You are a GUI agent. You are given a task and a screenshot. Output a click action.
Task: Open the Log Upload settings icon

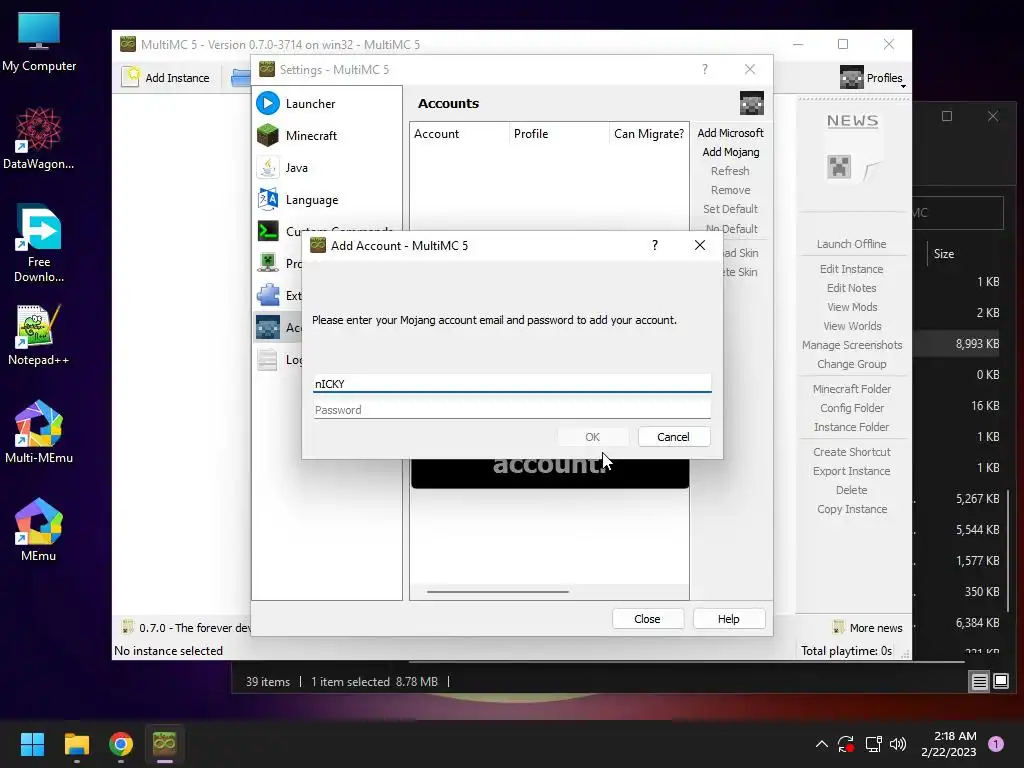[x=268, y=359]
